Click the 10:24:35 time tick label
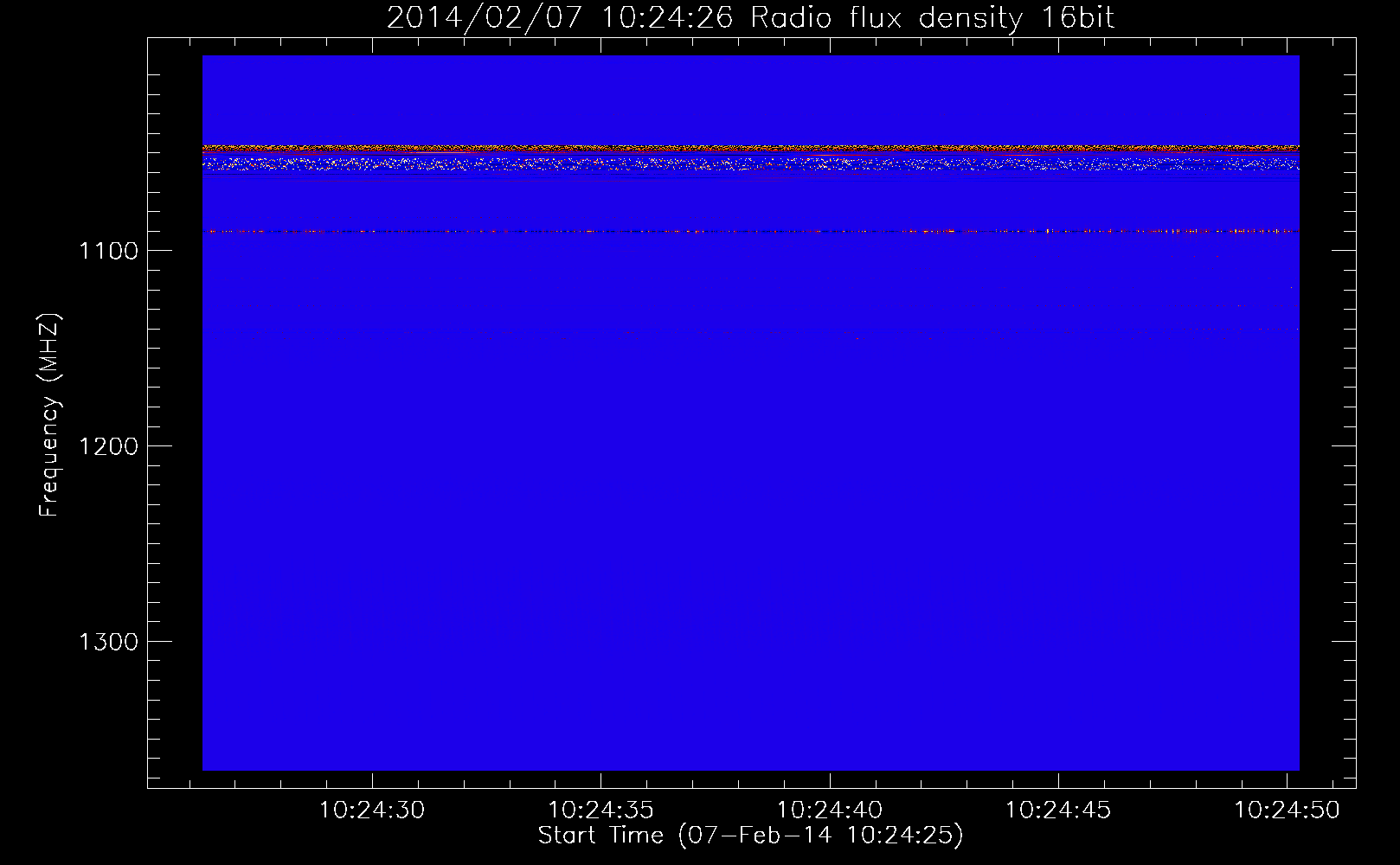 click(x=600, y=811)
